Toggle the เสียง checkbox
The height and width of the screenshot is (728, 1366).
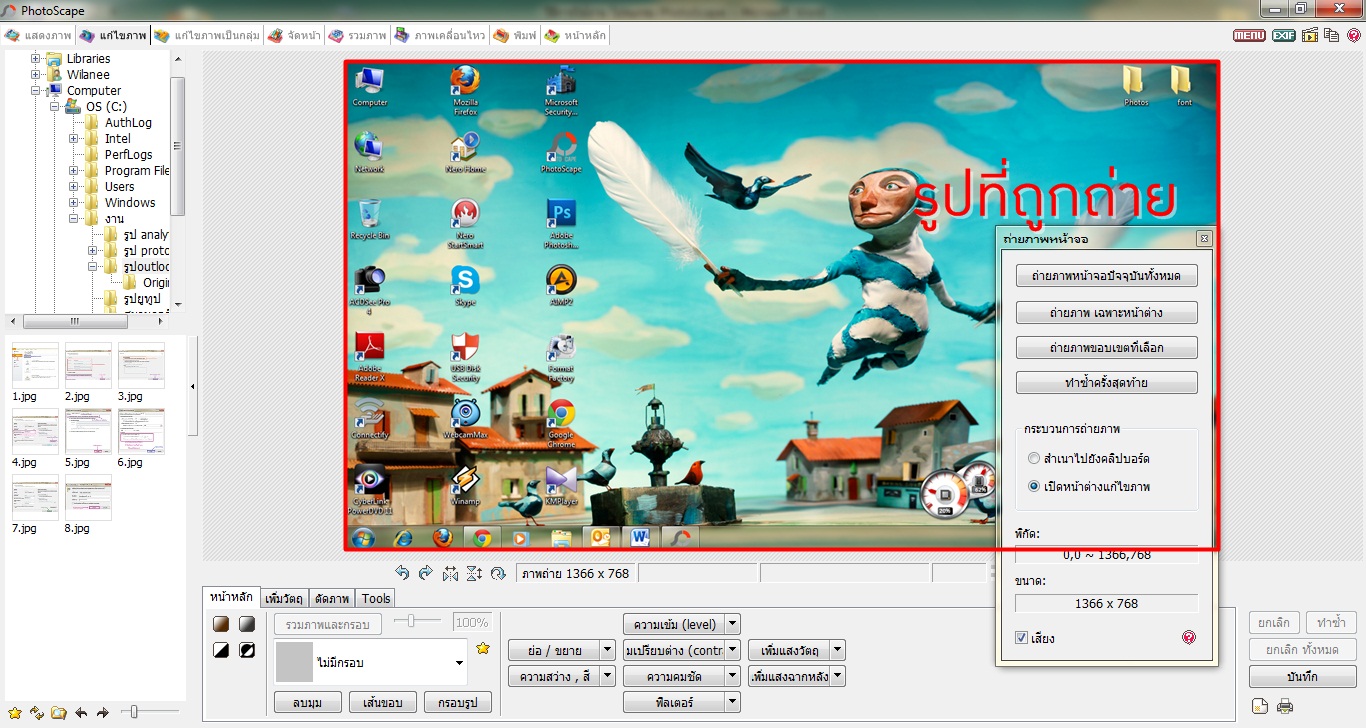(x=1021, y=637)
